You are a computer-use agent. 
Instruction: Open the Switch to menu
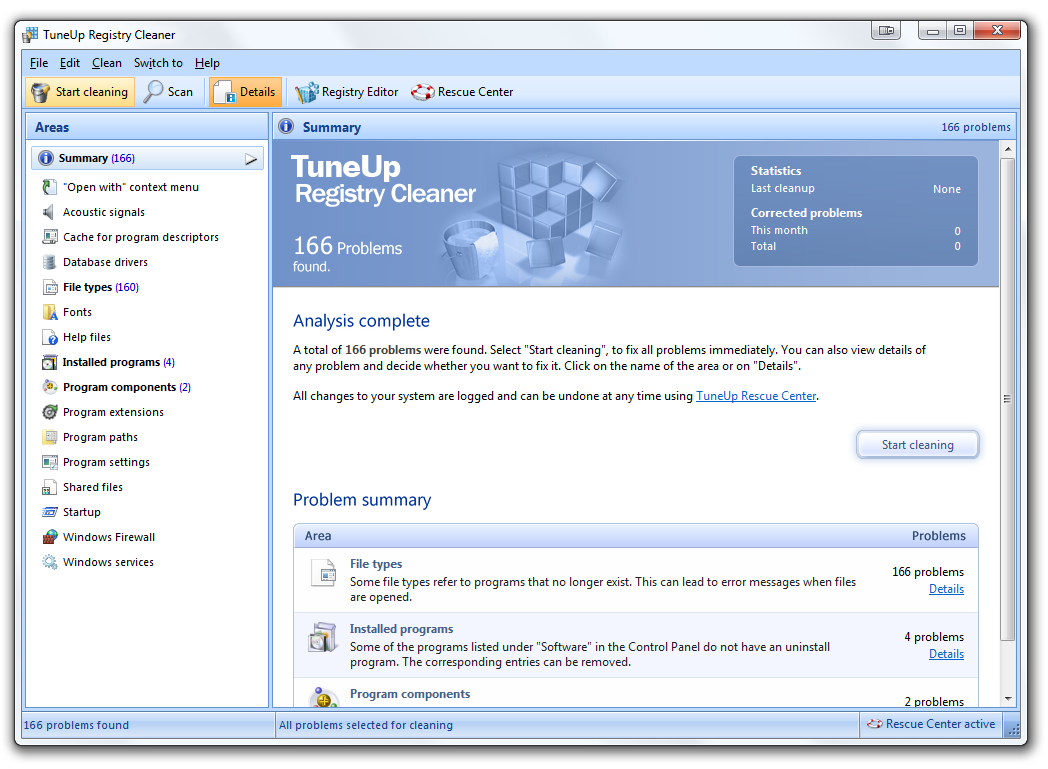[158, 63]
